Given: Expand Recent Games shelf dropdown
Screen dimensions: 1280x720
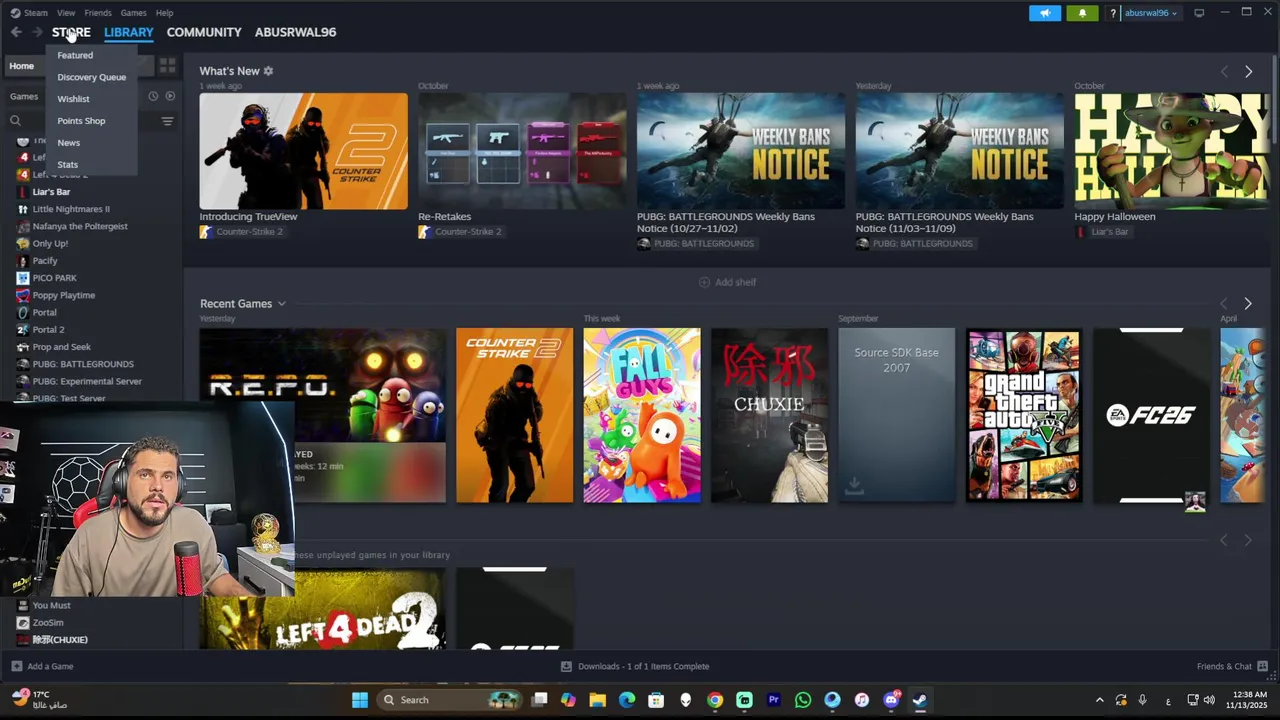Looking at the screenshot, I should coord(282,304).
